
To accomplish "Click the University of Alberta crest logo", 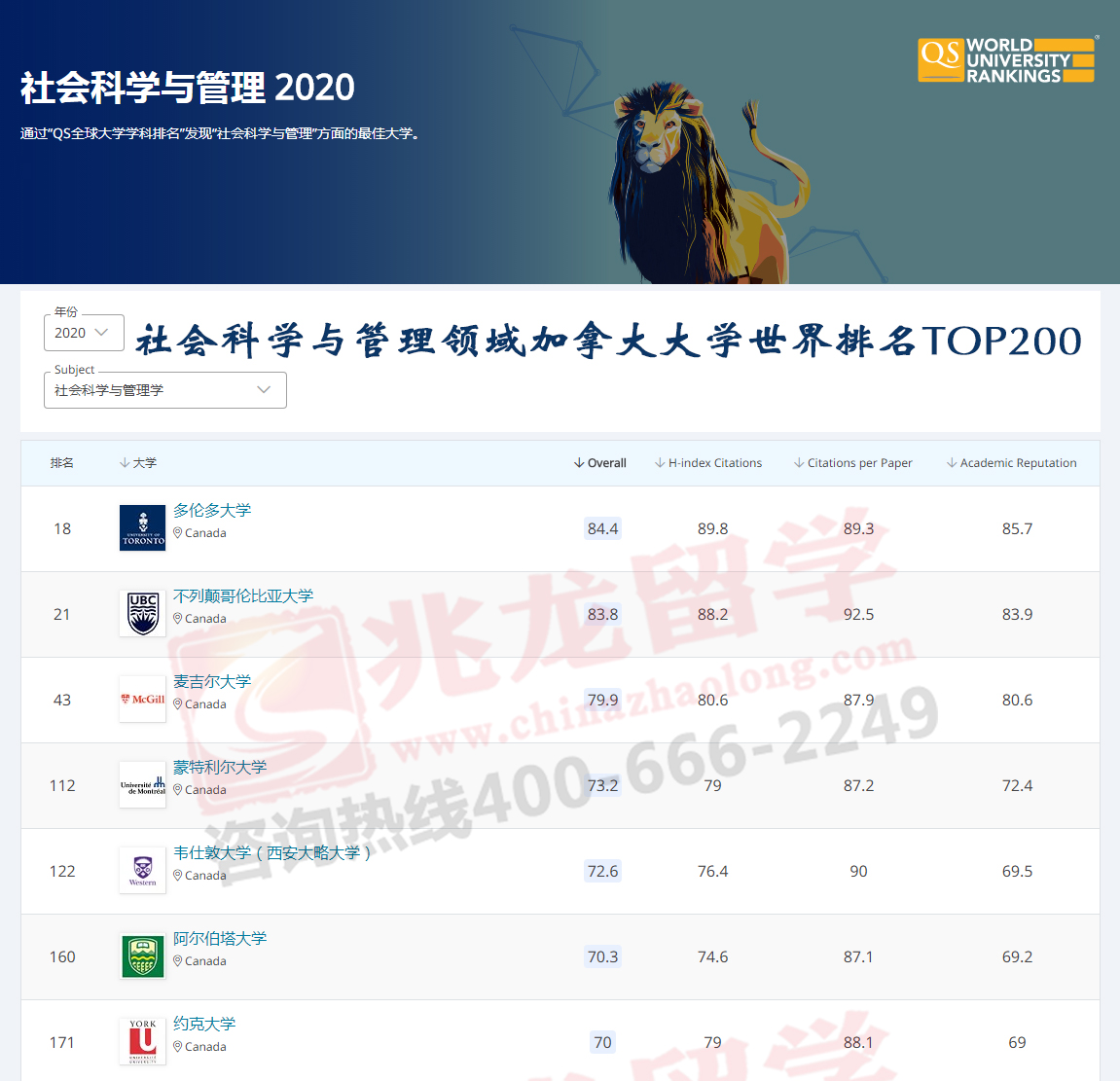I will pyautogui.click(x=142, y=956).
